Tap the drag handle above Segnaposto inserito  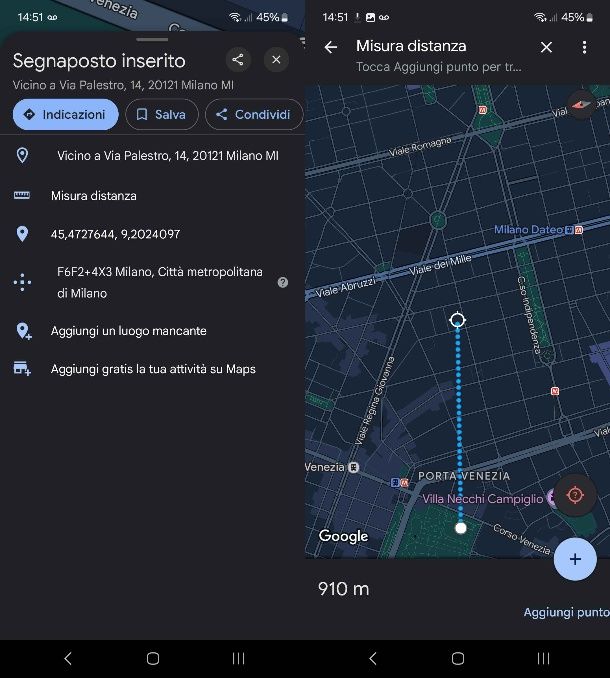[152, 39]
